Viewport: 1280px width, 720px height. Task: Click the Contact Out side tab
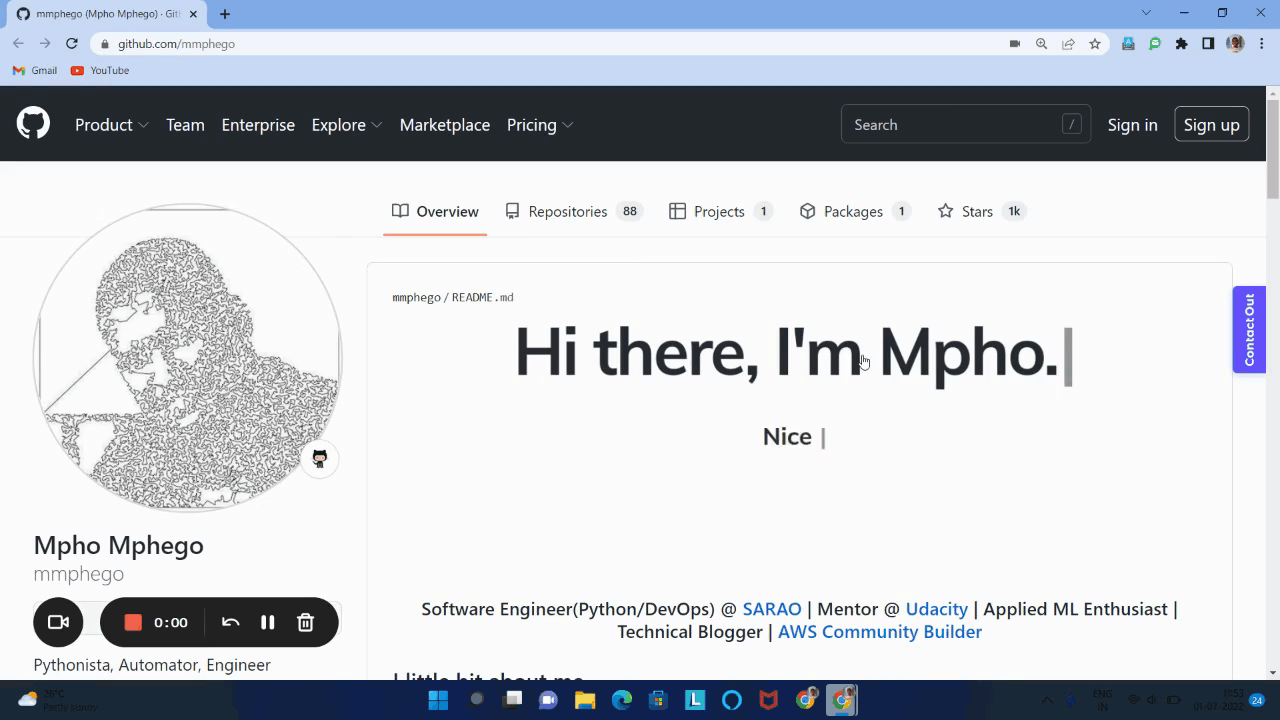point(1249,330)
